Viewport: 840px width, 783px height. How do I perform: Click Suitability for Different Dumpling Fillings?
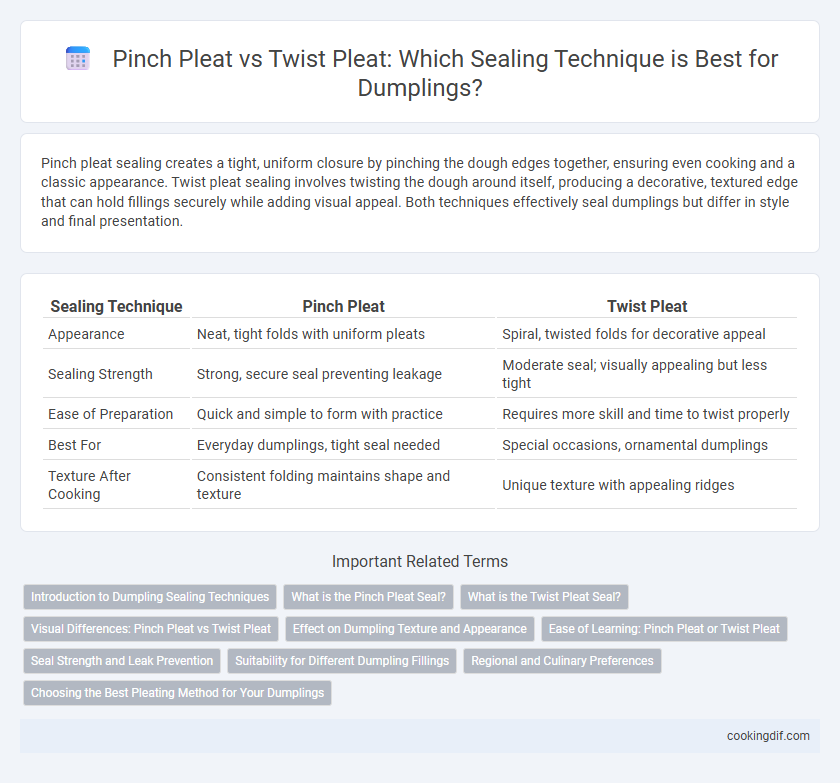342,661
